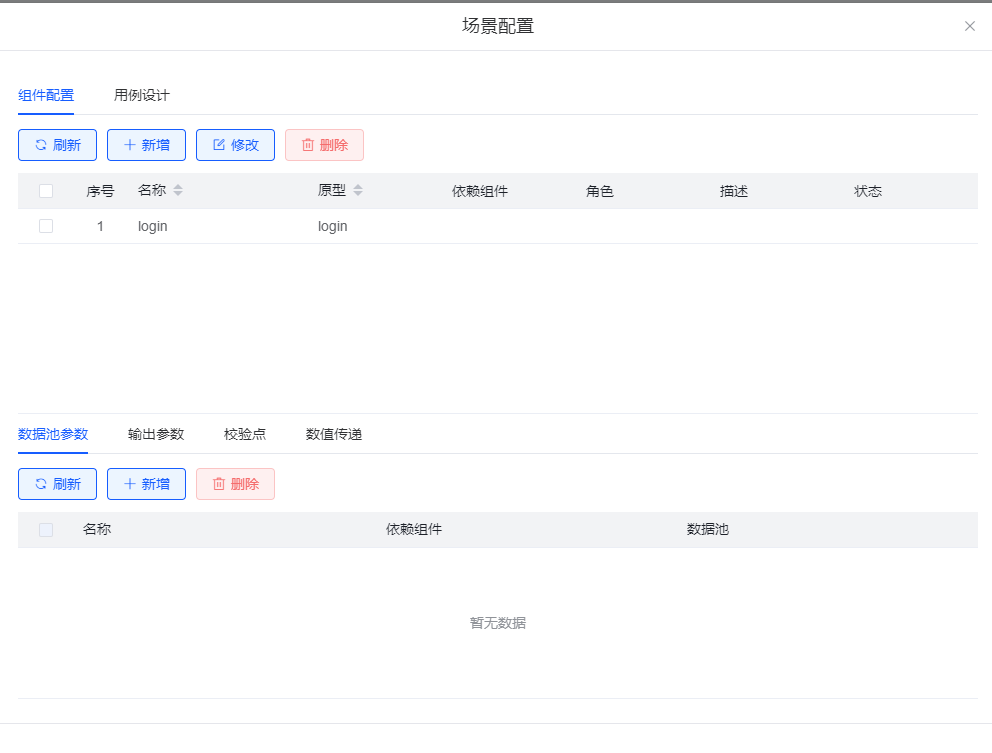Tick the header checkbox in the 数据池参数 table
Screen dimensions: 992x753
(46, 530)
